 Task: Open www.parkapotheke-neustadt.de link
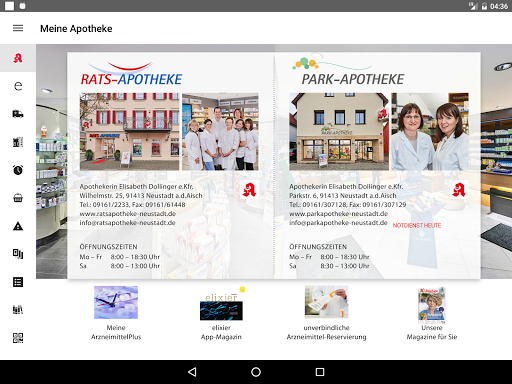point(338,214)
